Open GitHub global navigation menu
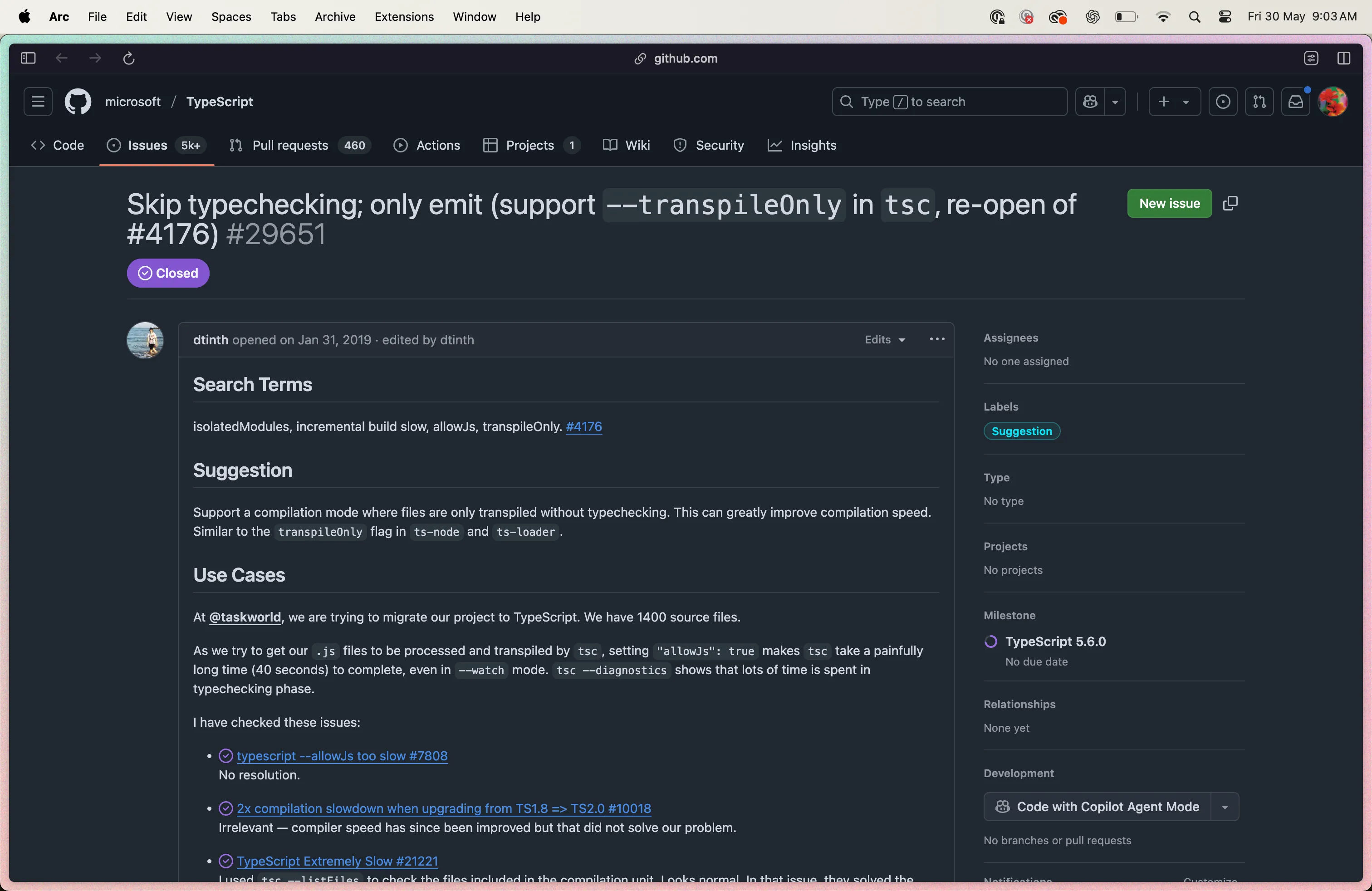1372x891 pixels. [x=38, y=102]
